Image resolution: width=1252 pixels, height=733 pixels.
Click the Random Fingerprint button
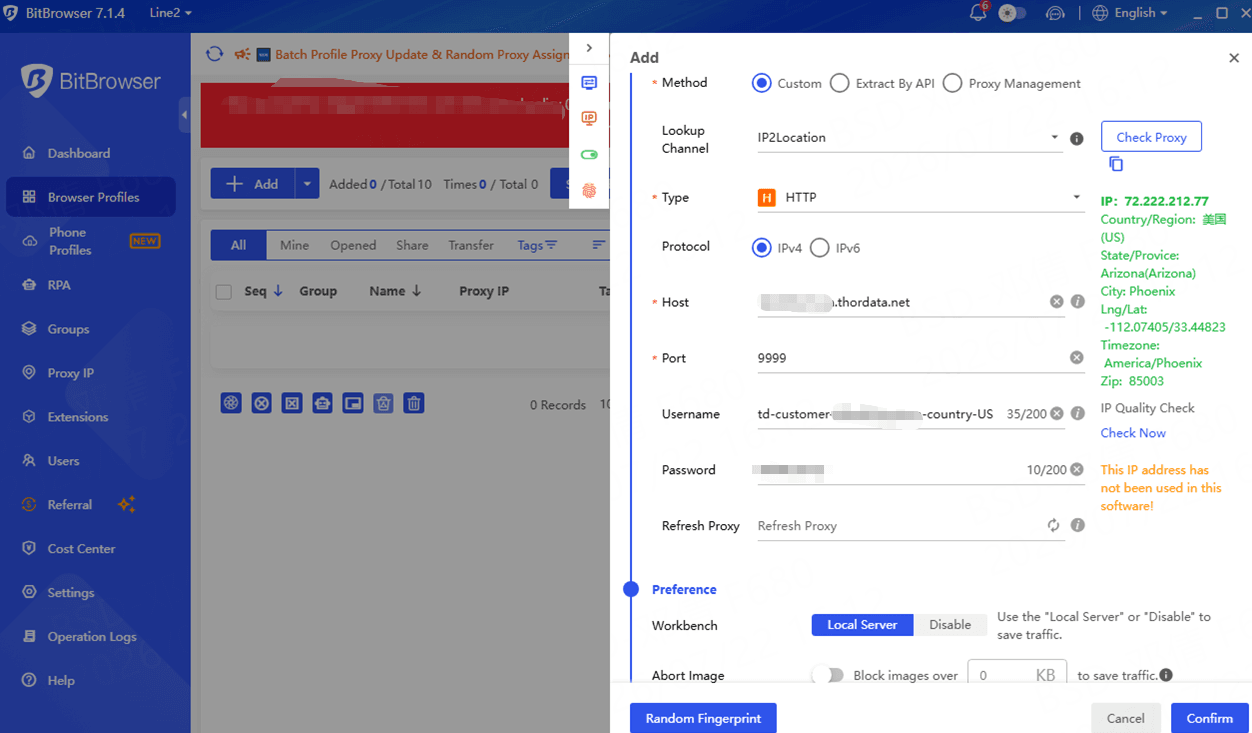point(703,718)
